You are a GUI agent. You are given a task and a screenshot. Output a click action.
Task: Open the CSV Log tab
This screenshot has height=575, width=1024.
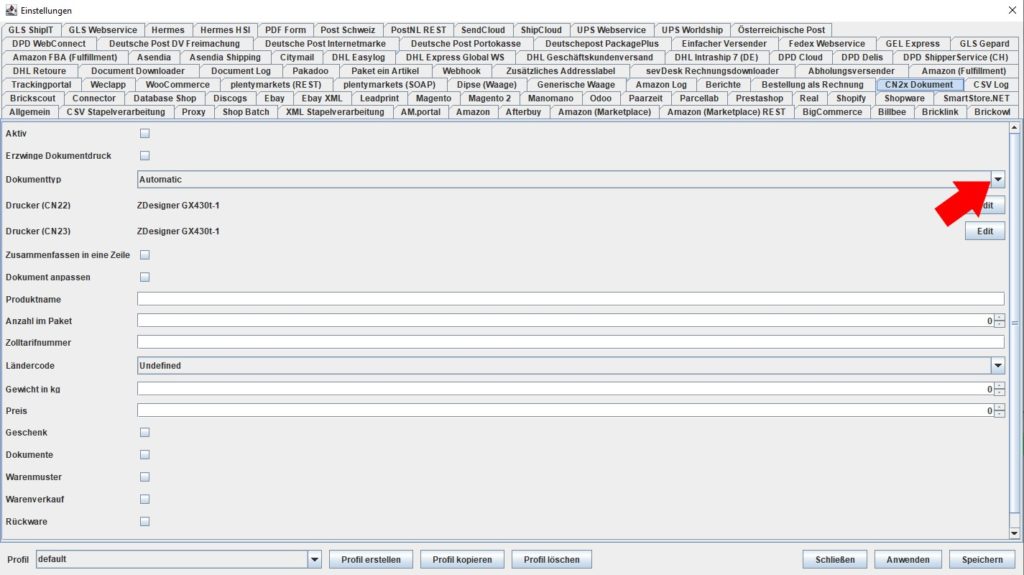pyautogui.click(x=991, y=85)
